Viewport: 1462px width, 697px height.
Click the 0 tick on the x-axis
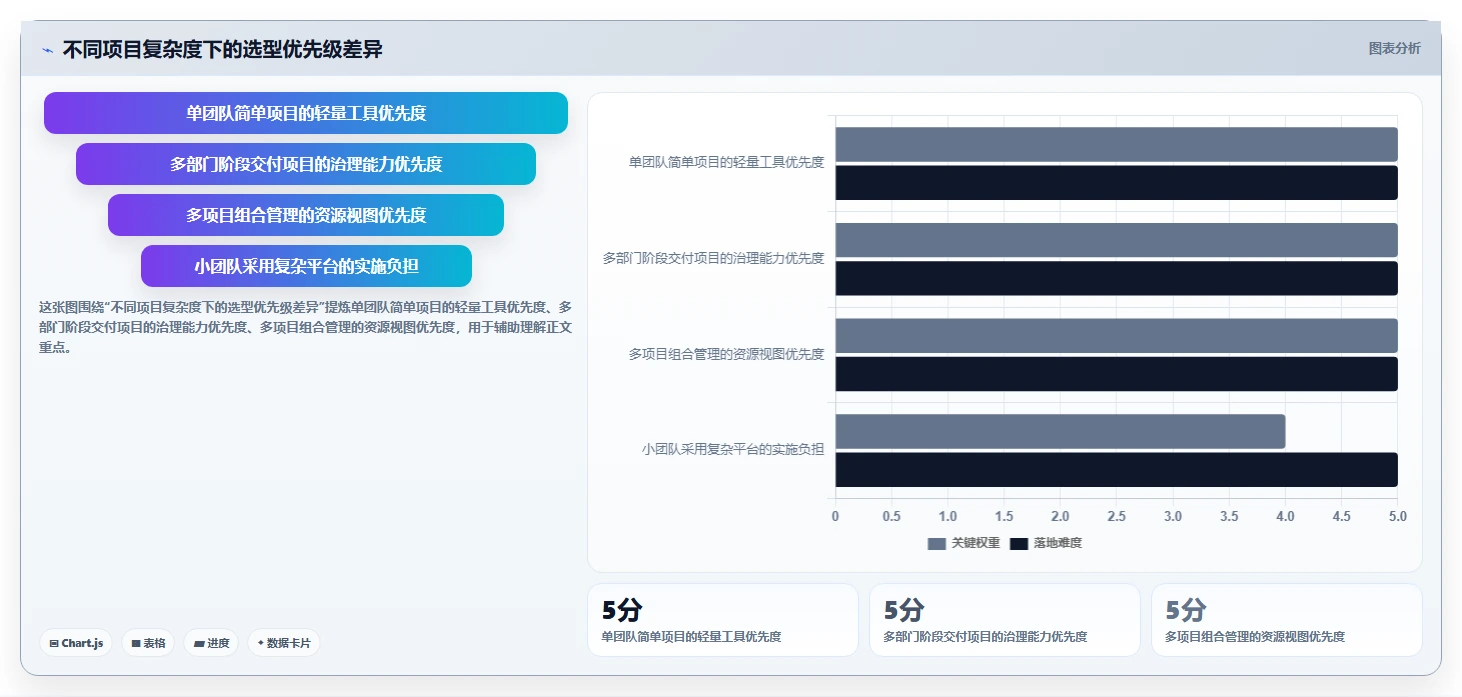coord(836,516)
